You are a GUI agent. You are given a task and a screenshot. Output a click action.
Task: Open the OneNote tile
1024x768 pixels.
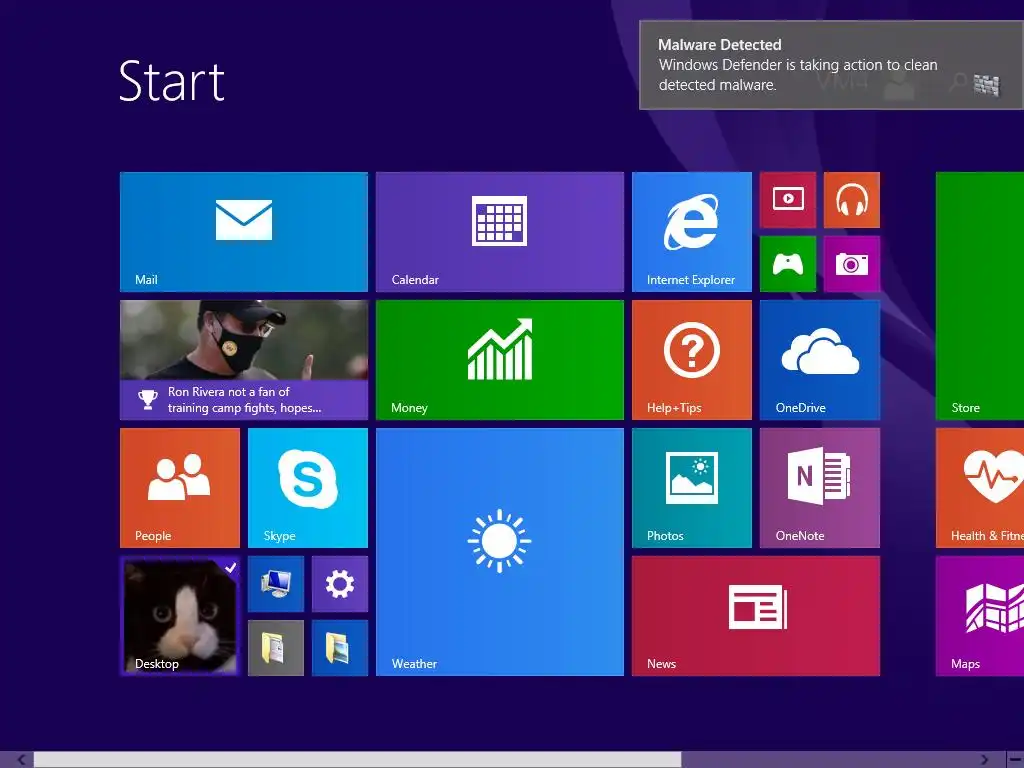pyautogui.click(x=820, y=488)
